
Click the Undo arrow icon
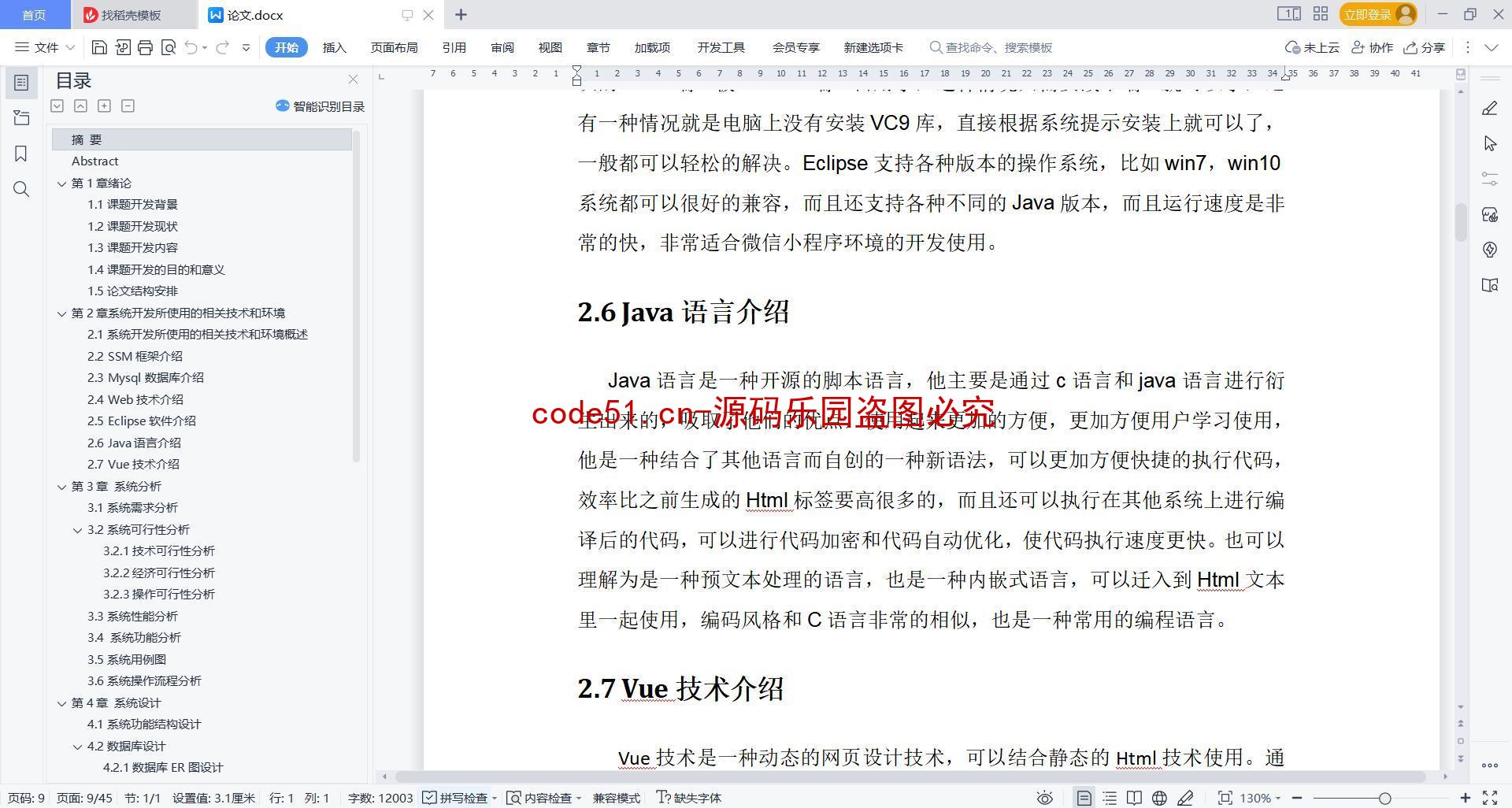191,47
